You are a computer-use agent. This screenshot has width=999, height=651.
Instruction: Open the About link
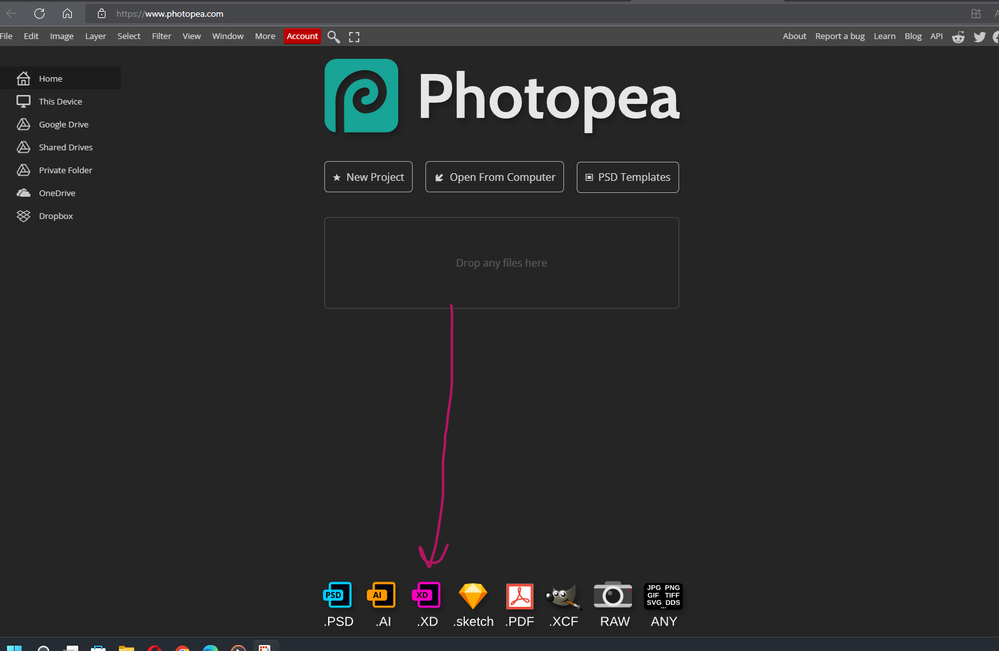pyautogui.click(x=794, y=36)
